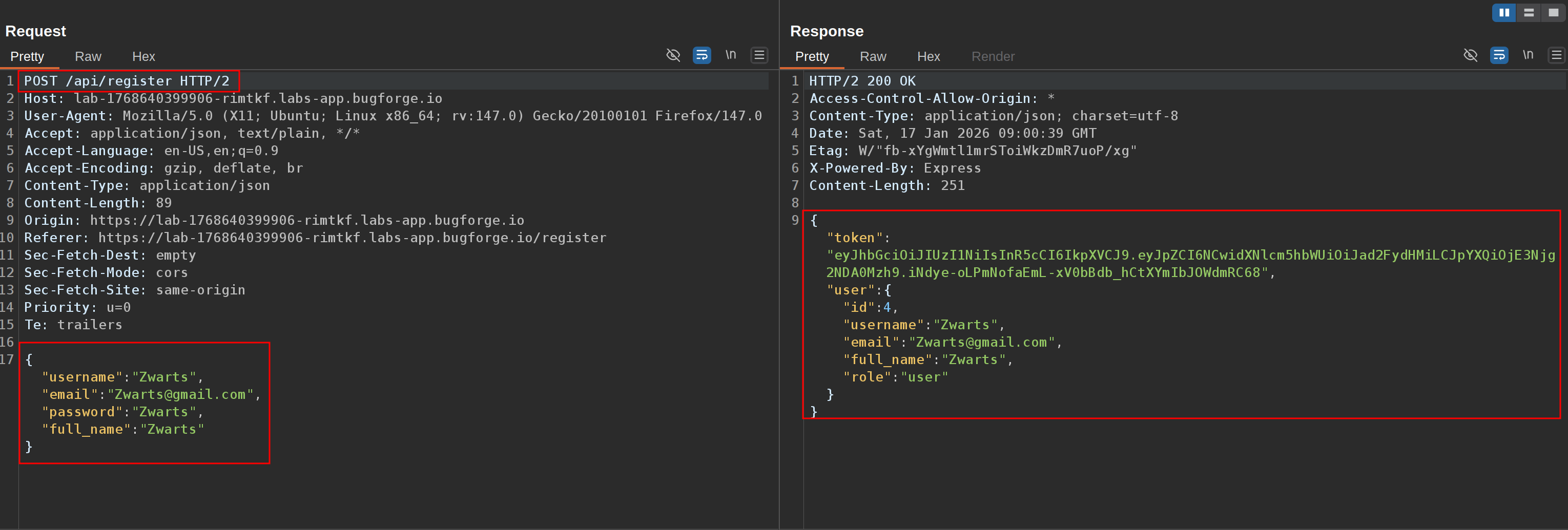Click the blue active word-wrap swatch icon

(701, 55)
